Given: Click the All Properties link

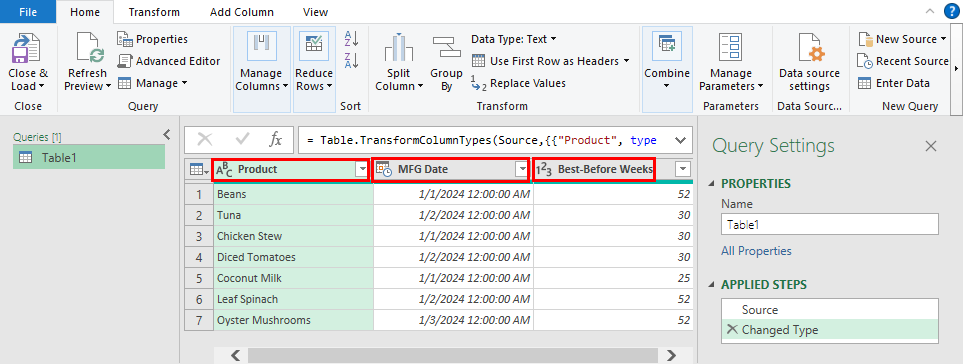Looking at the screenshot, I should 756,251.
